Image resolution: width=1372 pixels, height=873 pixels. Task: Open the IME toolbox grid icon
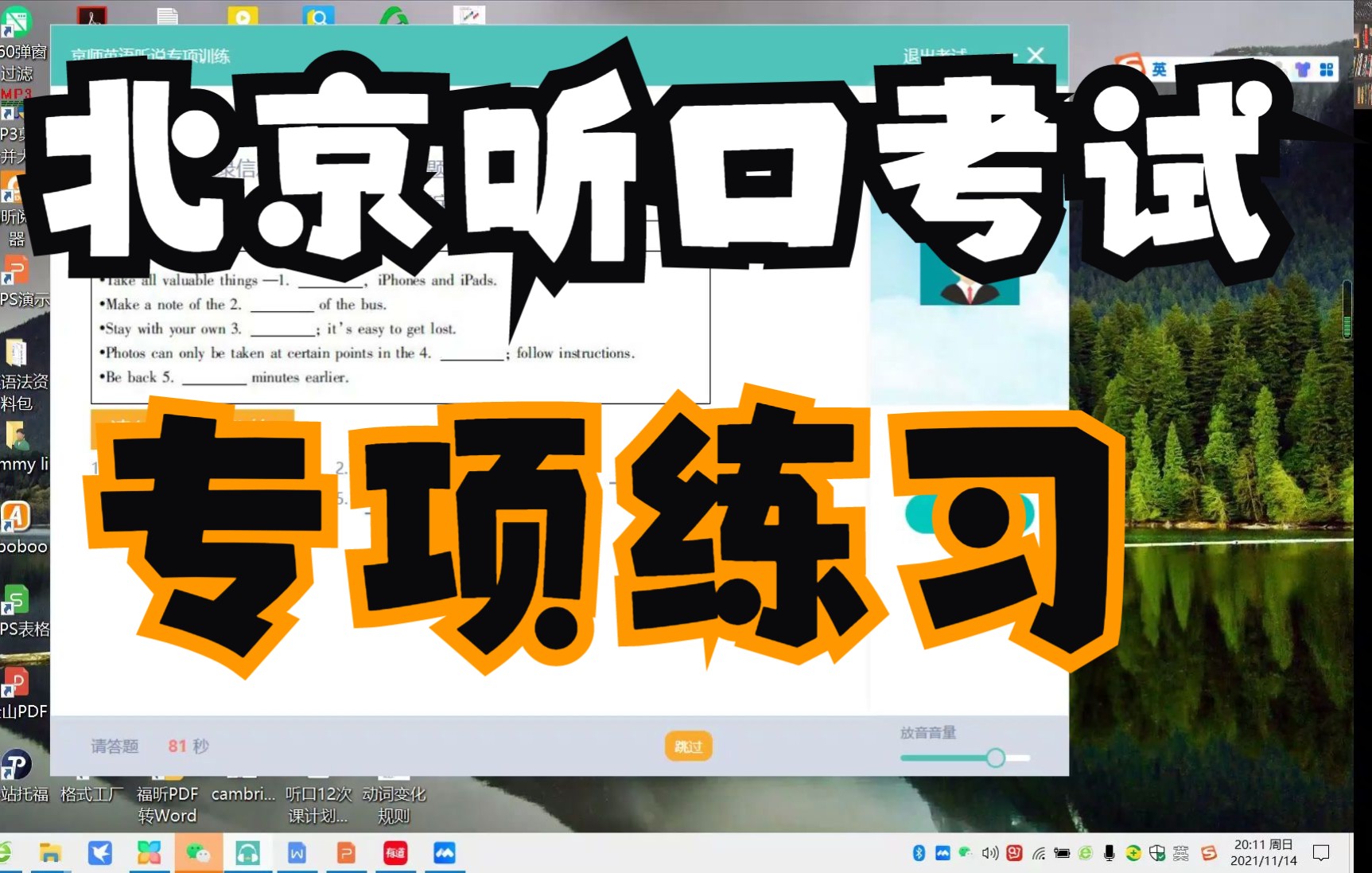[x=1326, y=70]
